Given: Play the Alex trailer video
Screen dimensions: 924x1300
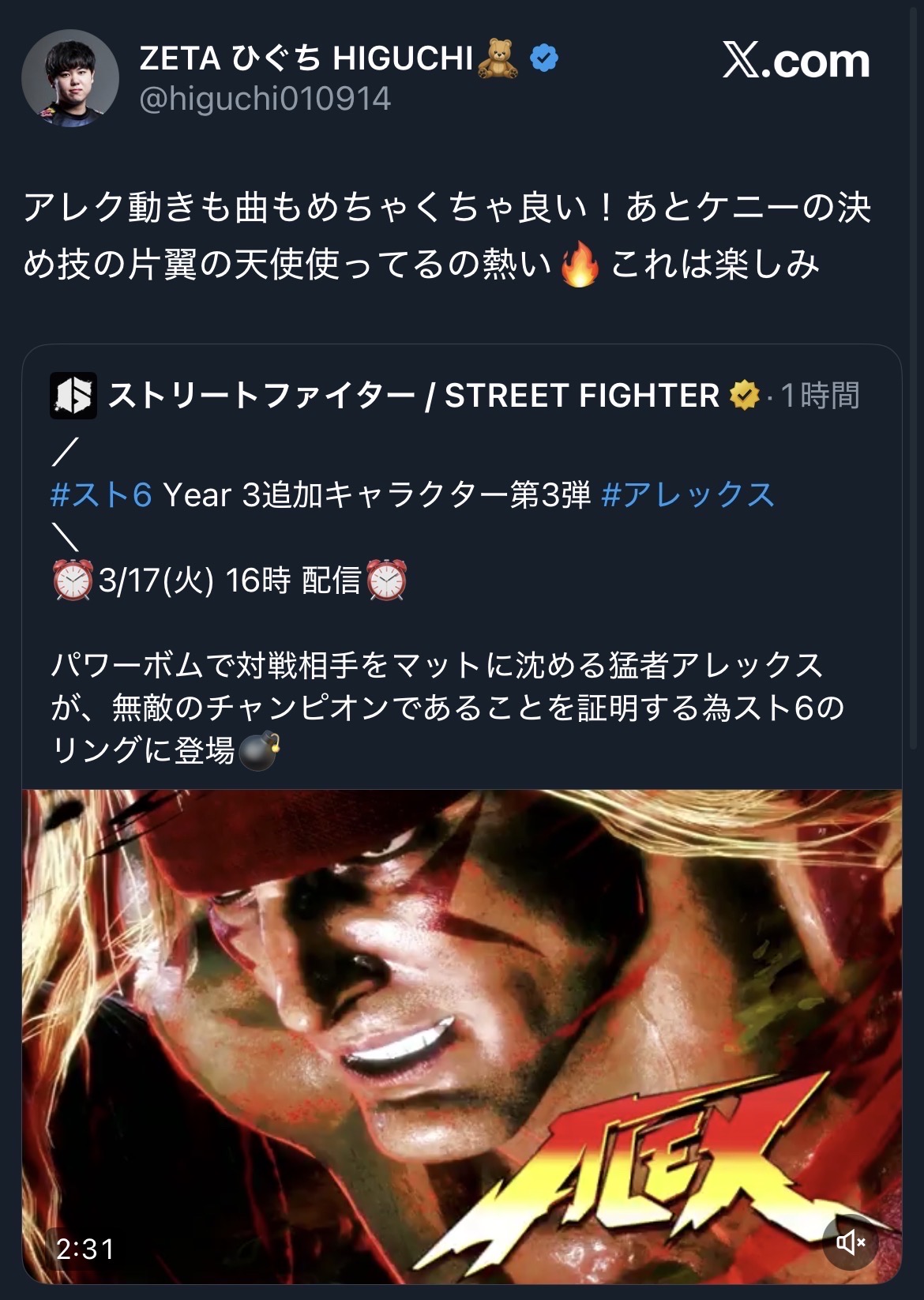Looking at the screenshot, I should tap(462, 1036).
